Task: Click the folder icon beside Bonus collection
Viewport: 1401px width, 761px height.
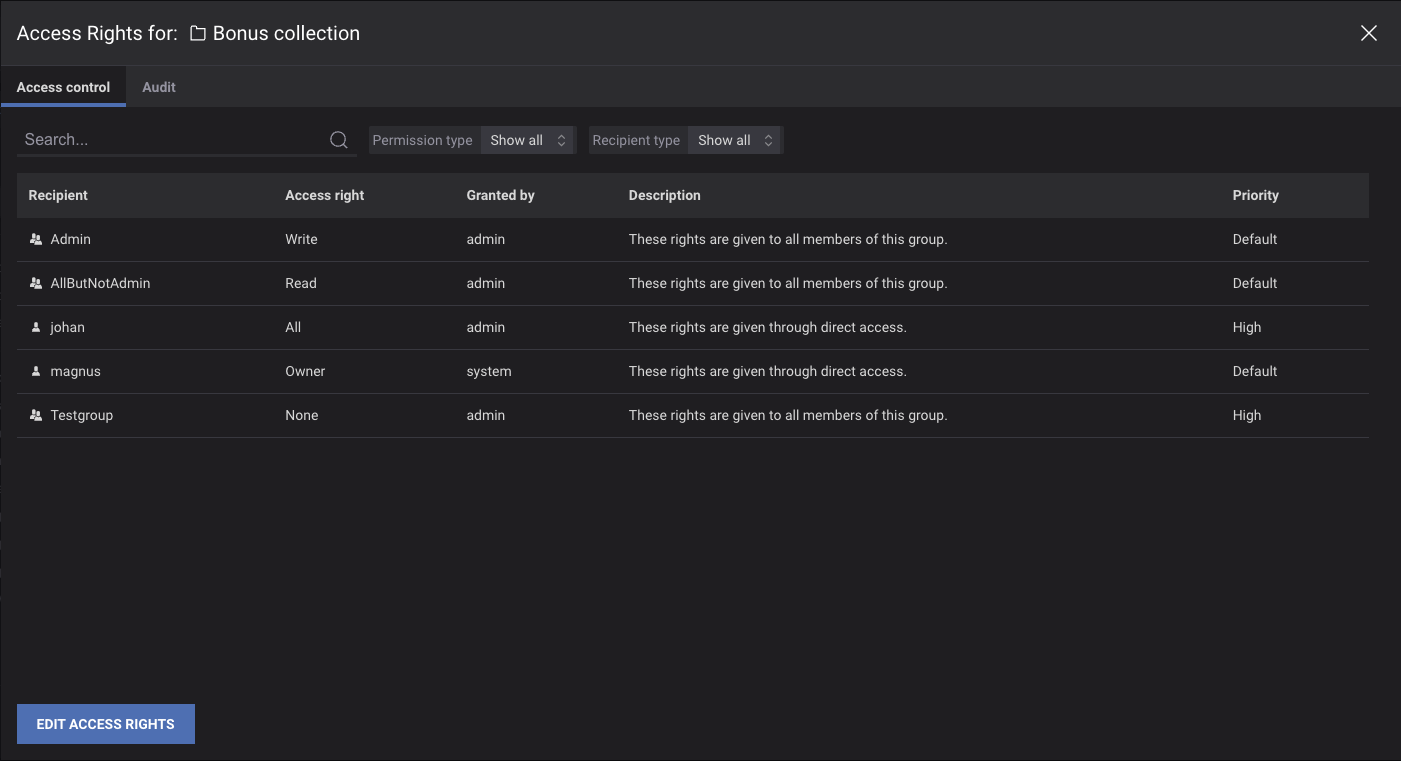Action: pyautogui.click(x=198, y=34)
